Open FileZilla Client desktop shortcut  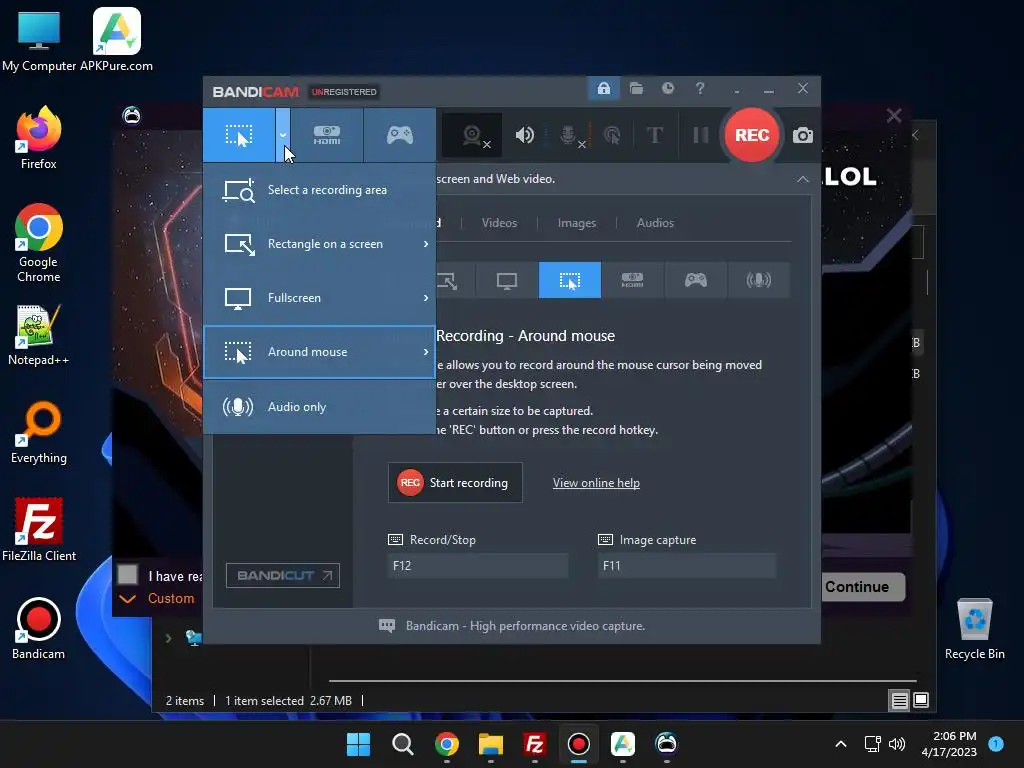(x=39, y=530)
